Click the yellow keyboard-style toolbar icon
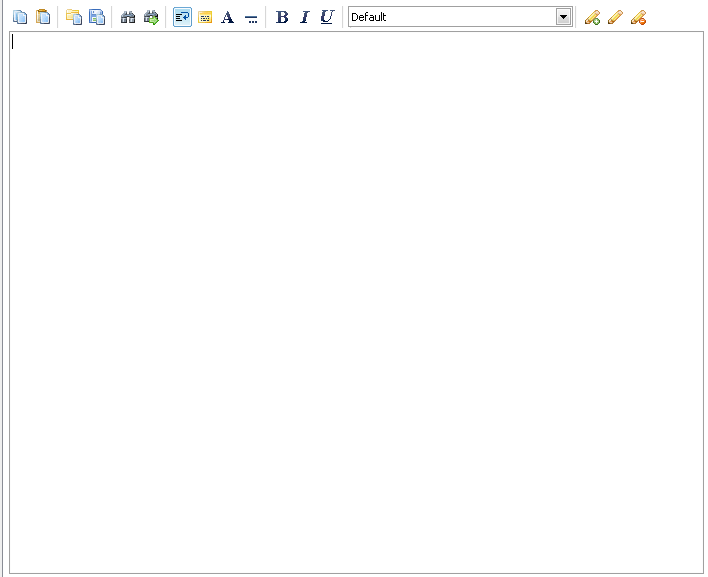708x577 pixels. (205, 17)
